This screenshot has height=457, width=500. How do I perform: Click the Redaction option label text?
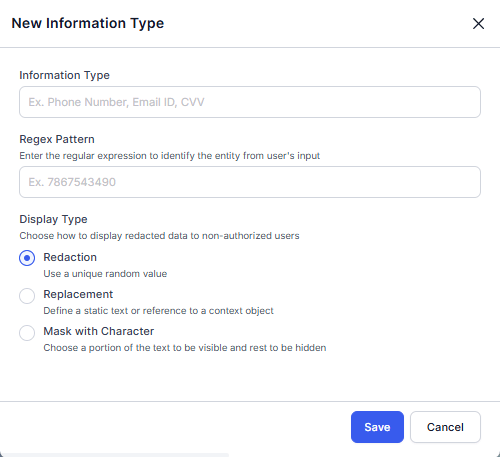pos(70,257)
